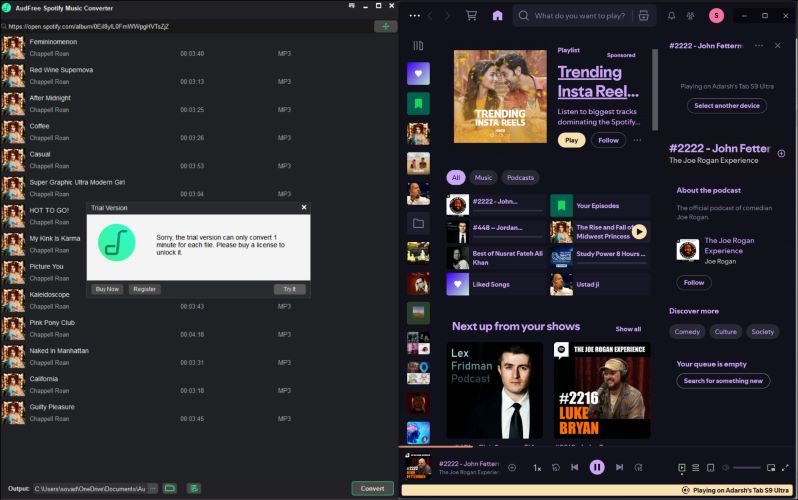Open Friend Activity icon

coord(690,16)
